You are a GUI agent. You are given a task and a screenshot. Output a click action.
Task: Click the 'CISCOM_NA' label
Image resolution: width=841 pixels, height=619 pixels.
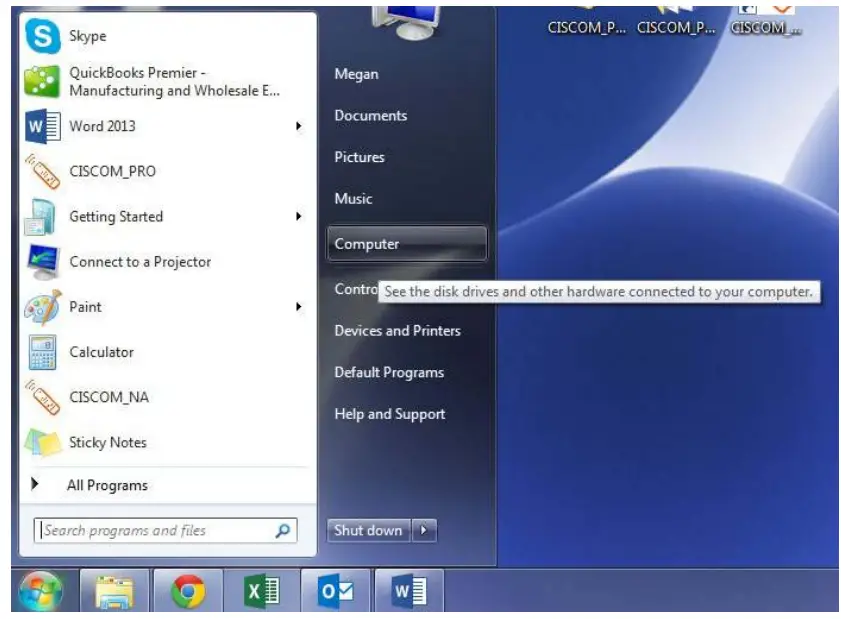point(109,397)
